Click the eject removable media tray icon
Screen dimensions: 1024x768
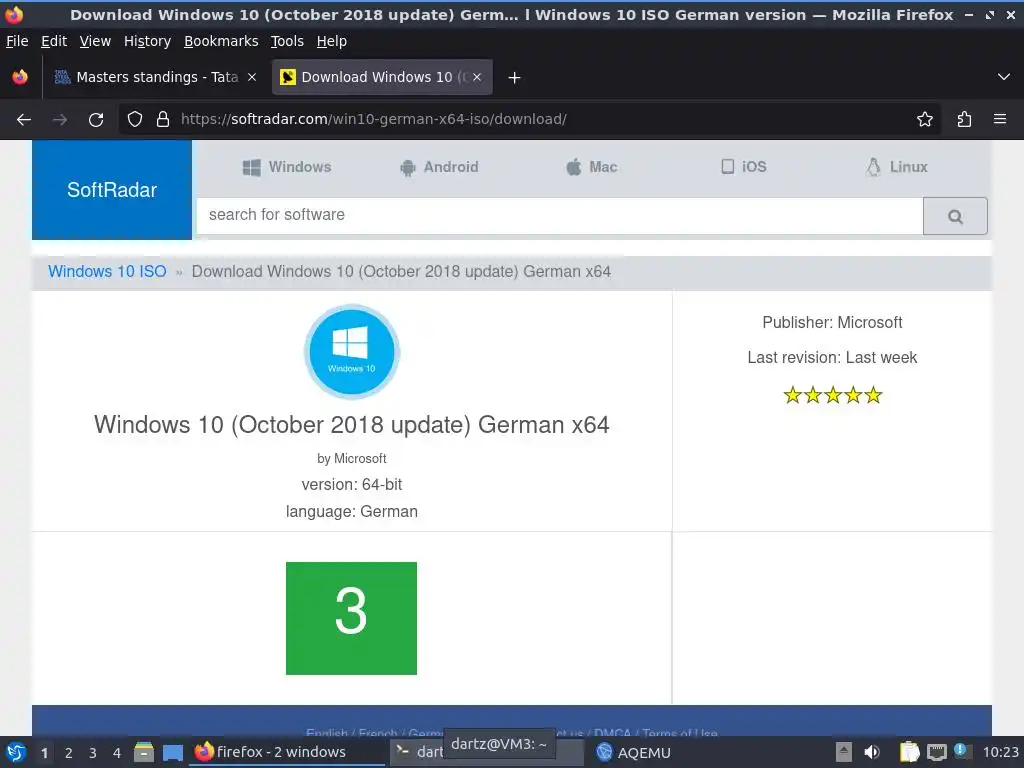pos(844,752)
